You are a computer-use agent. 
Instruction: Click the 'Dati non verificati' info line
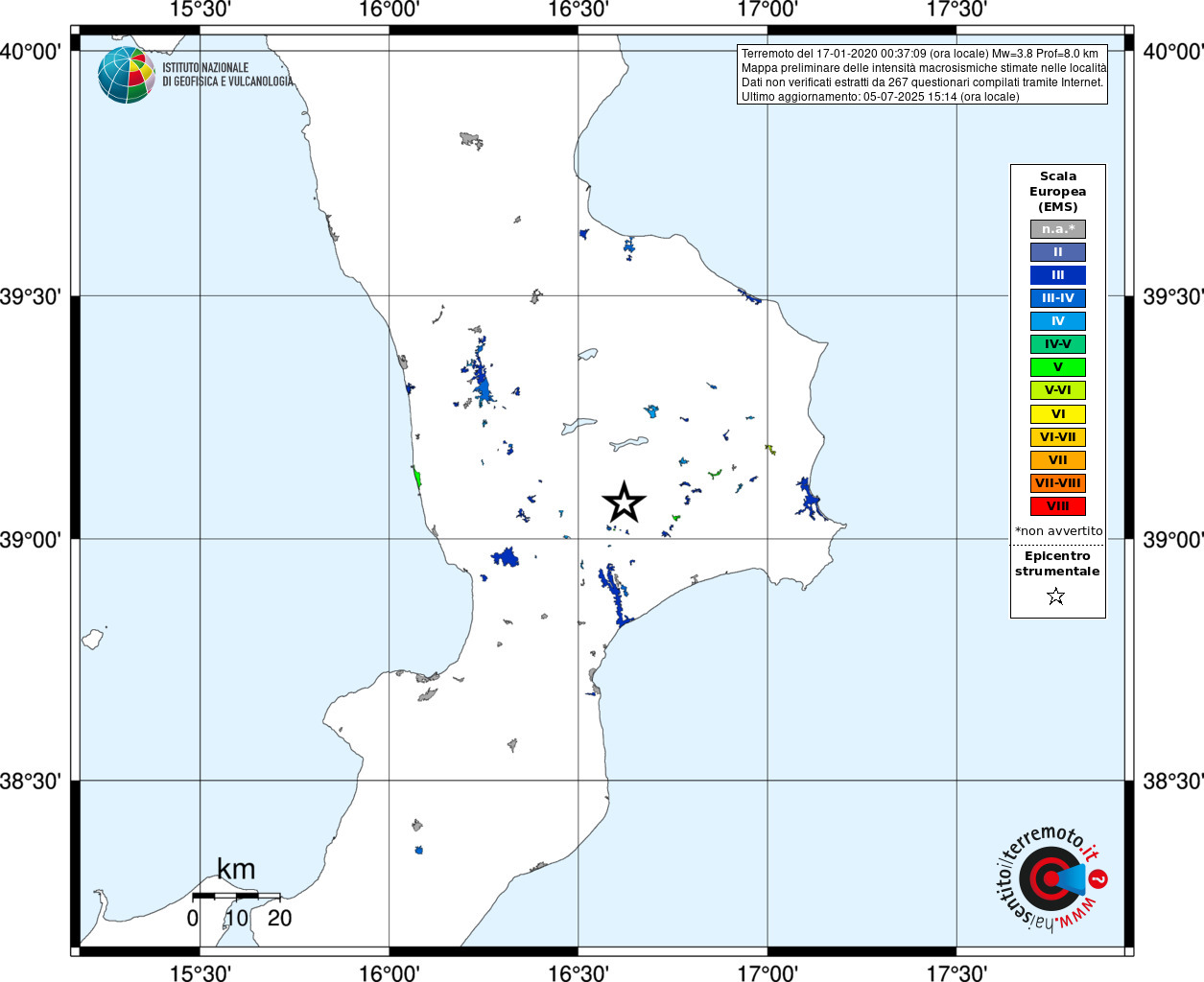(922, 82)
